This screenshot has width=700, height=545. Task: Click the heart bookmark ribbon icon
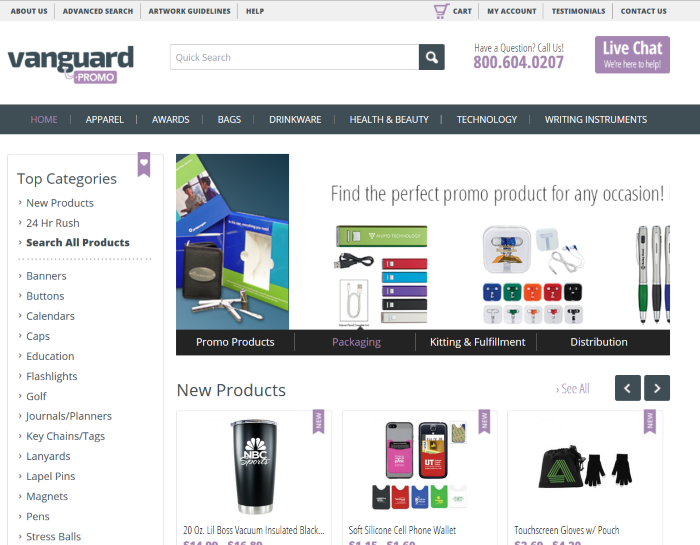144,164
